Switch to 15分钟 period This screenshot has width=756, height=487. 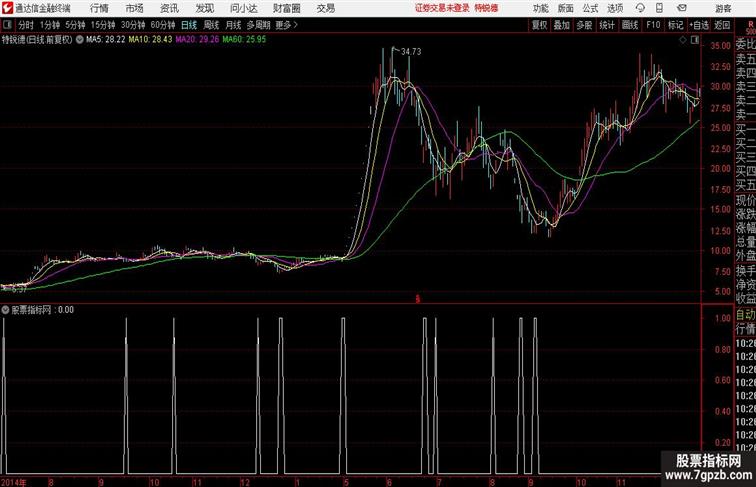(x=103, y=25)
